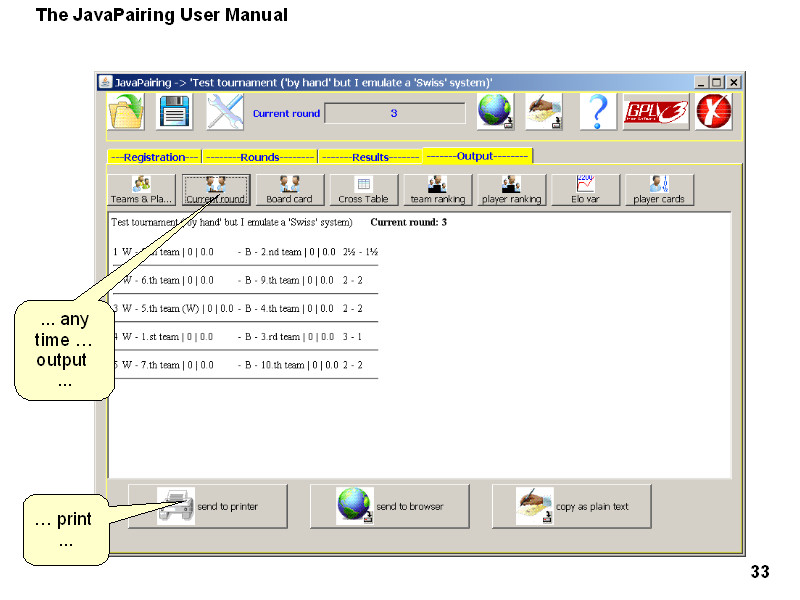The image size is (800, 600).
Task: Select the Output tab
Action: 477,156
